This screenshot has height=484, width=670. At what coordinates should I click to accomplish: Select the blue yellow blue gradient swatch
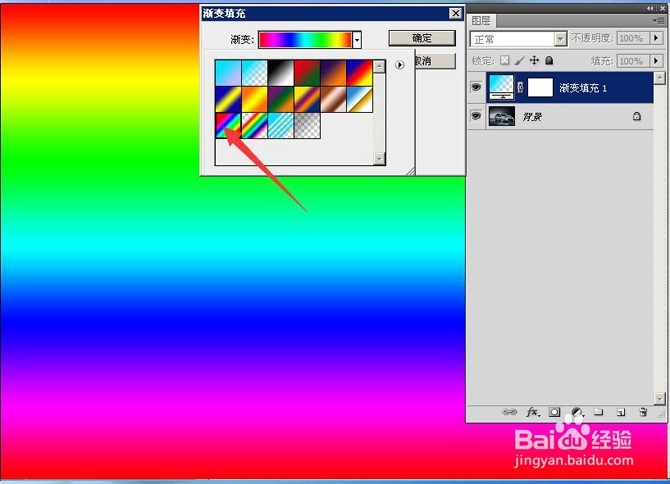point(228,99)
